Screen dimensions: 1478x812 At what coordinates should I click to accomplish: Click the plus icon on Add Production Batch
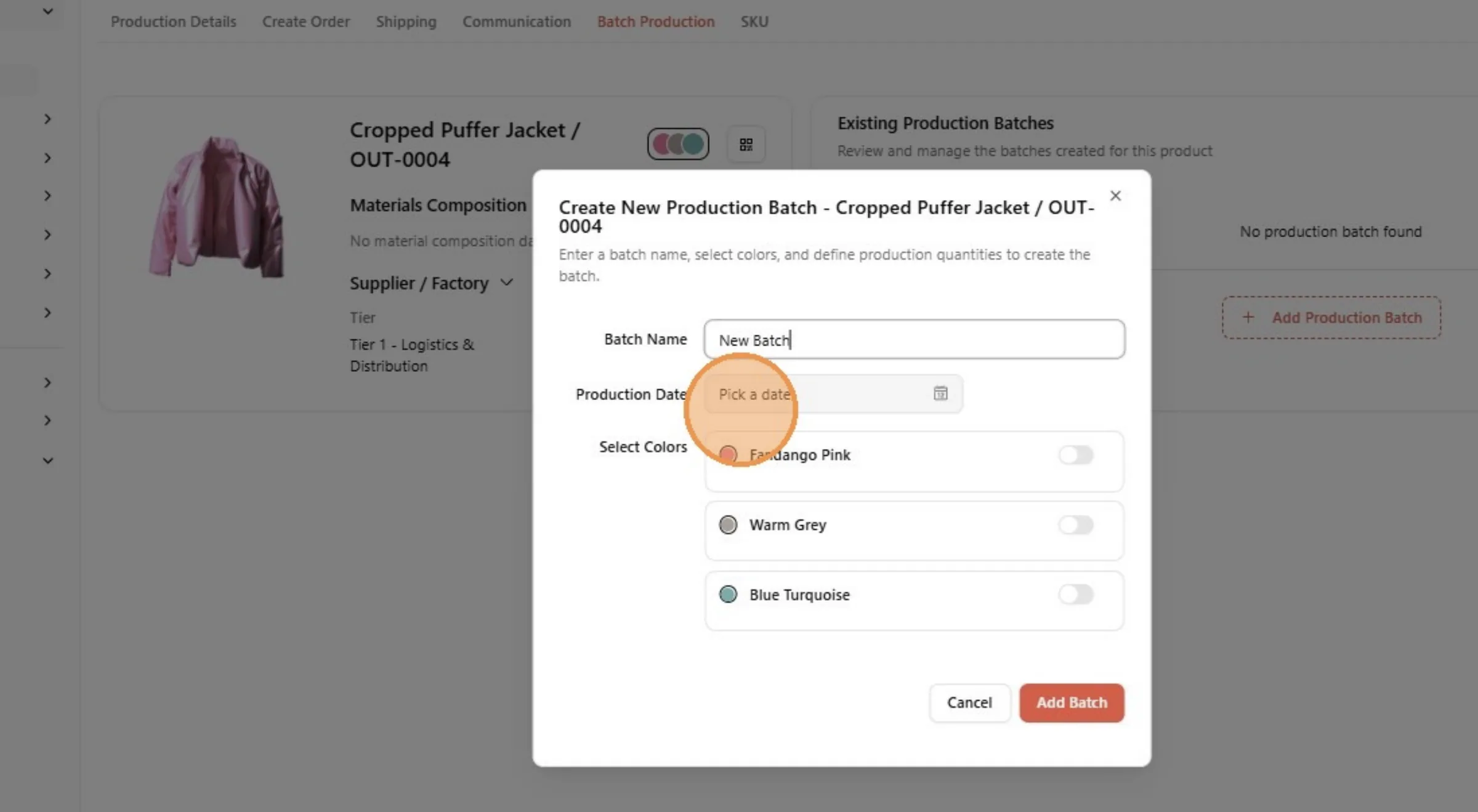pyautogui.click(x=1248, y=318)
